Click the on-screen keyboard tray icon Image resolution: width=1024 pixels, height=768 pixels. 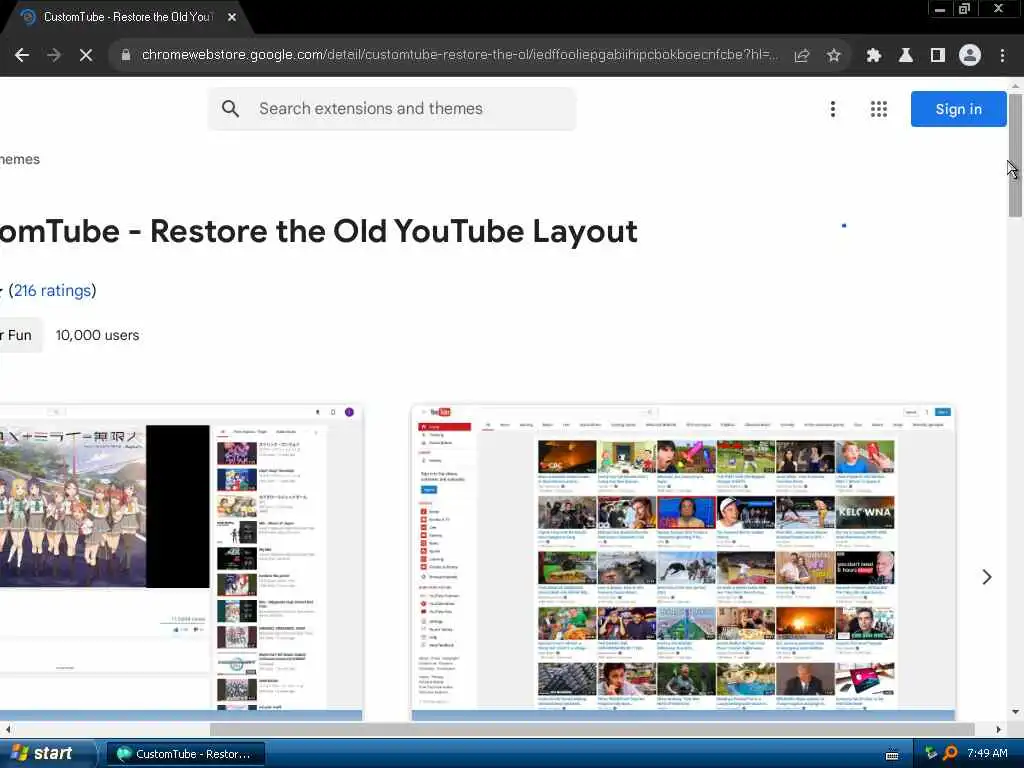click(x=892, y=755)
